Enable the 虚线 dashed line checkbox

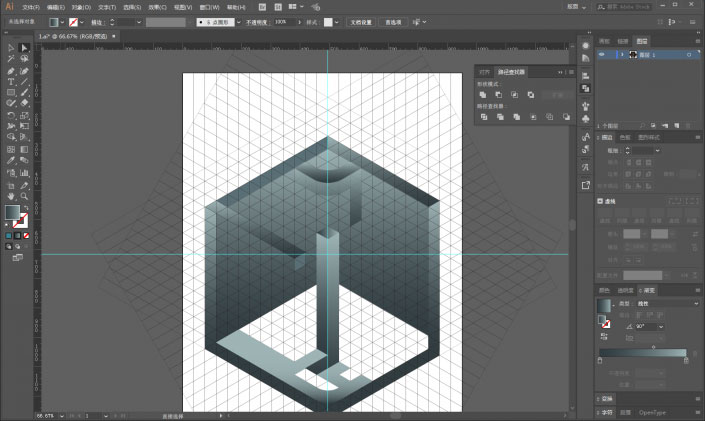[x=600, y=201]
